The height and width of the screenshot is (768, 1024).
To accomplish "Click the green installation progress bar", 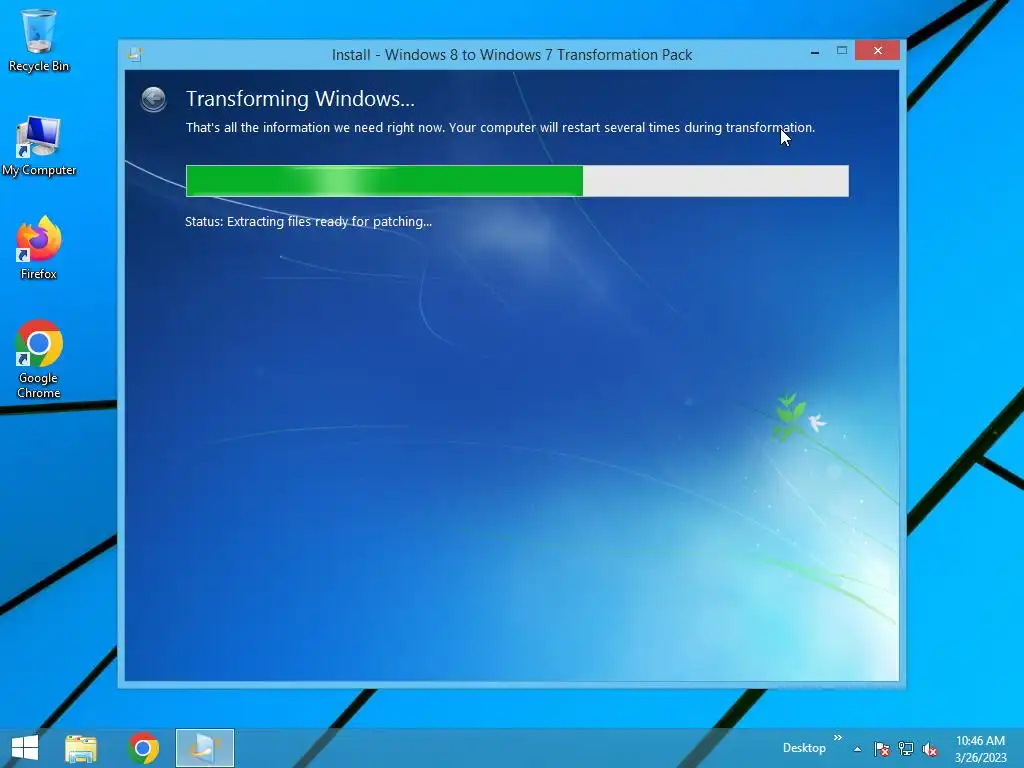I will tap(517, 181).
